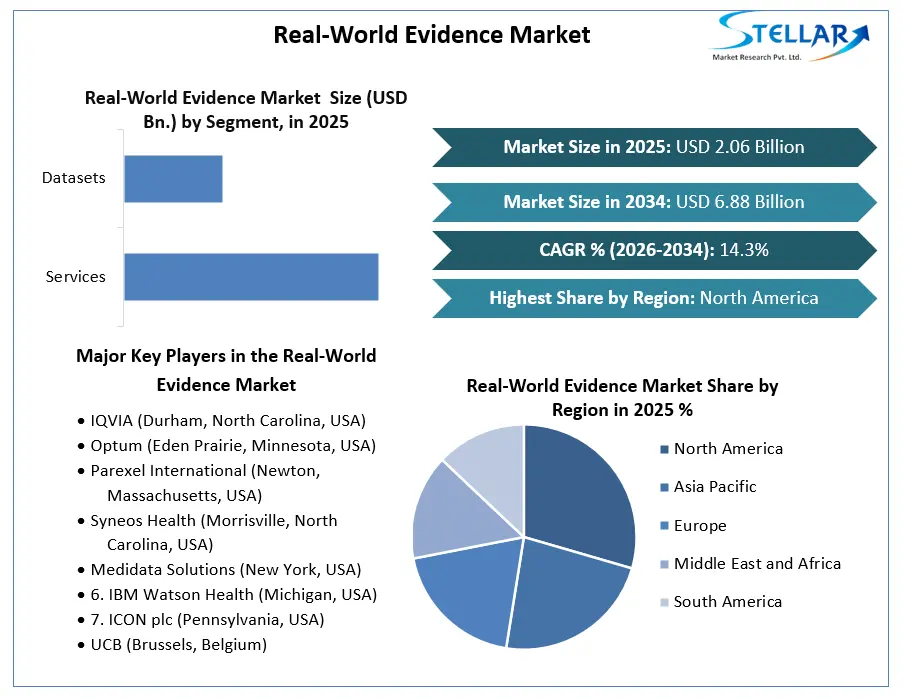The image size is (904, 699).
Task: Click the South America legend color swatch
Action: click(664, 603)
